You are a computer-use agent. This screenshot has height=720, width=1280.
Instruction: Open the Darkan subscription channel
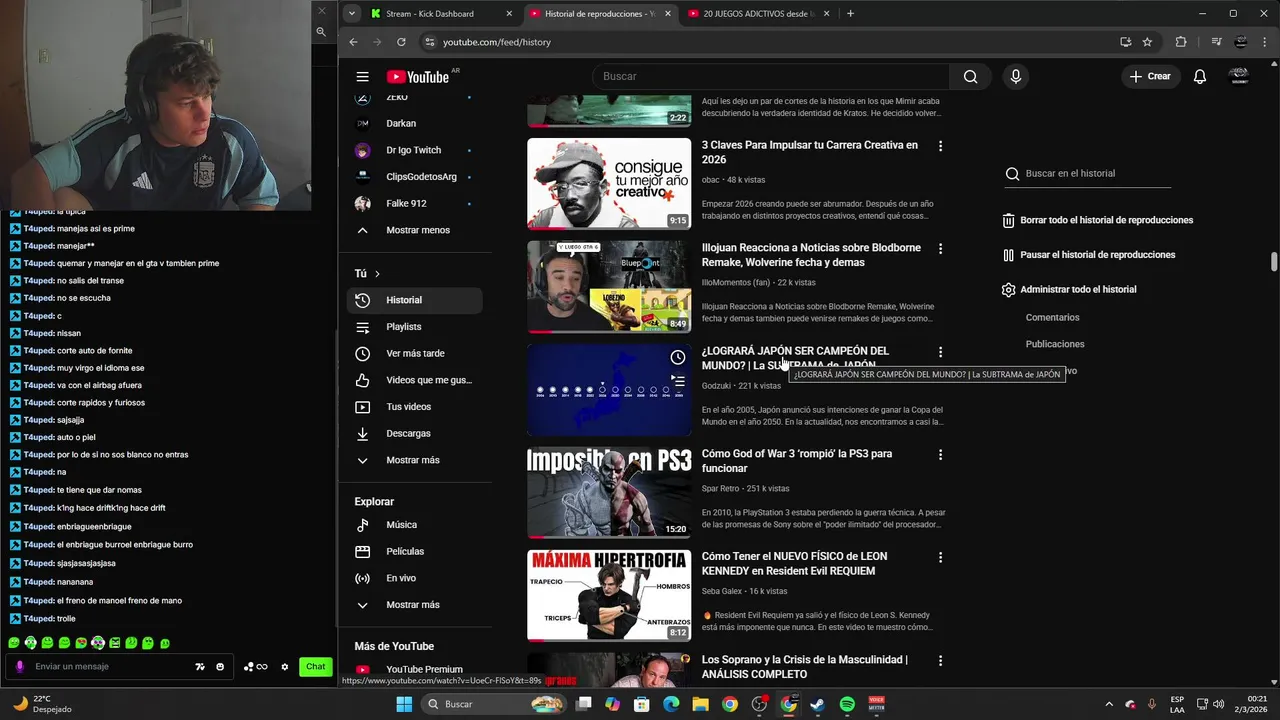(414, 124)
